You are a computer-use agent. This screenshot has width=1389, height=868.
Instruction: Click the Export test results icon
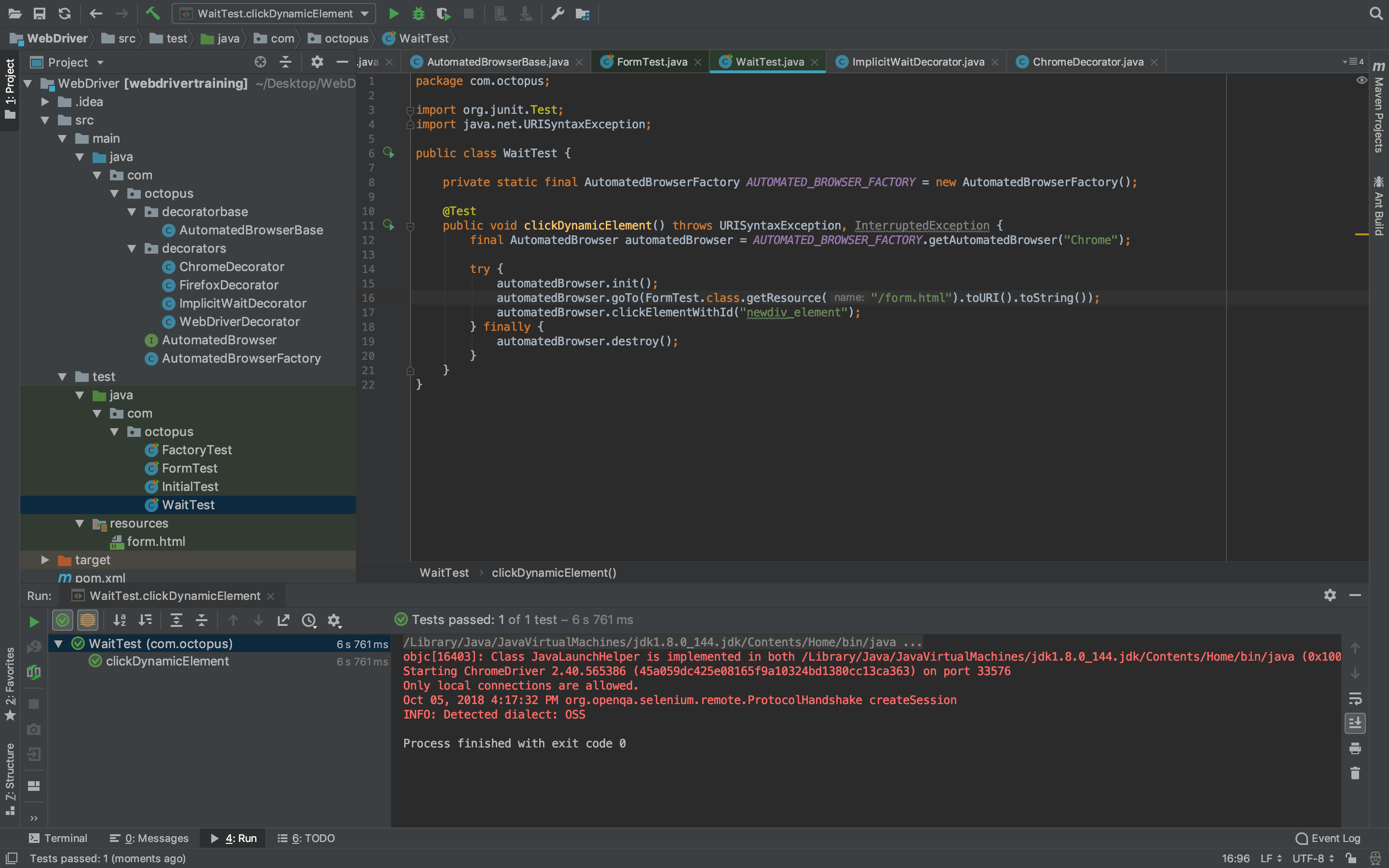coord(284,620)
